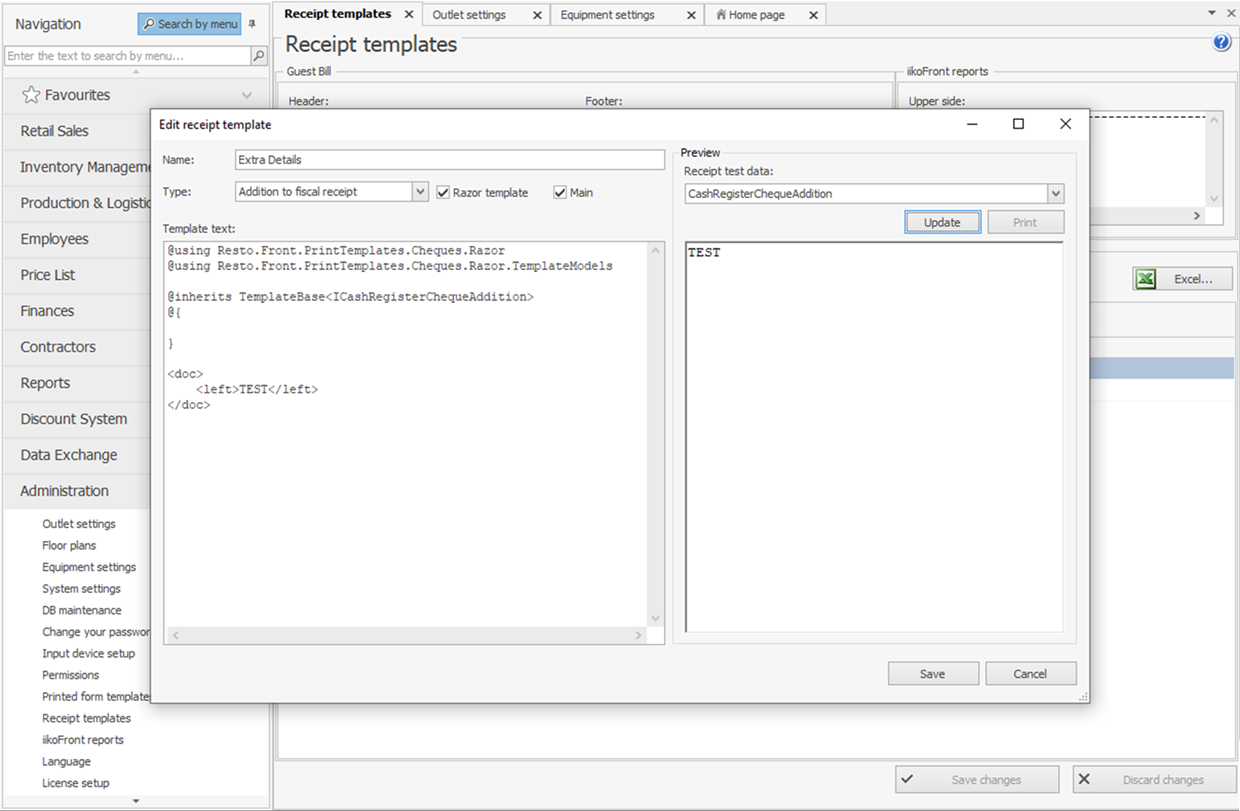Expand the Receipt test data dropdown
This screenshot has width=1240, height=811.
(1056, 194)
